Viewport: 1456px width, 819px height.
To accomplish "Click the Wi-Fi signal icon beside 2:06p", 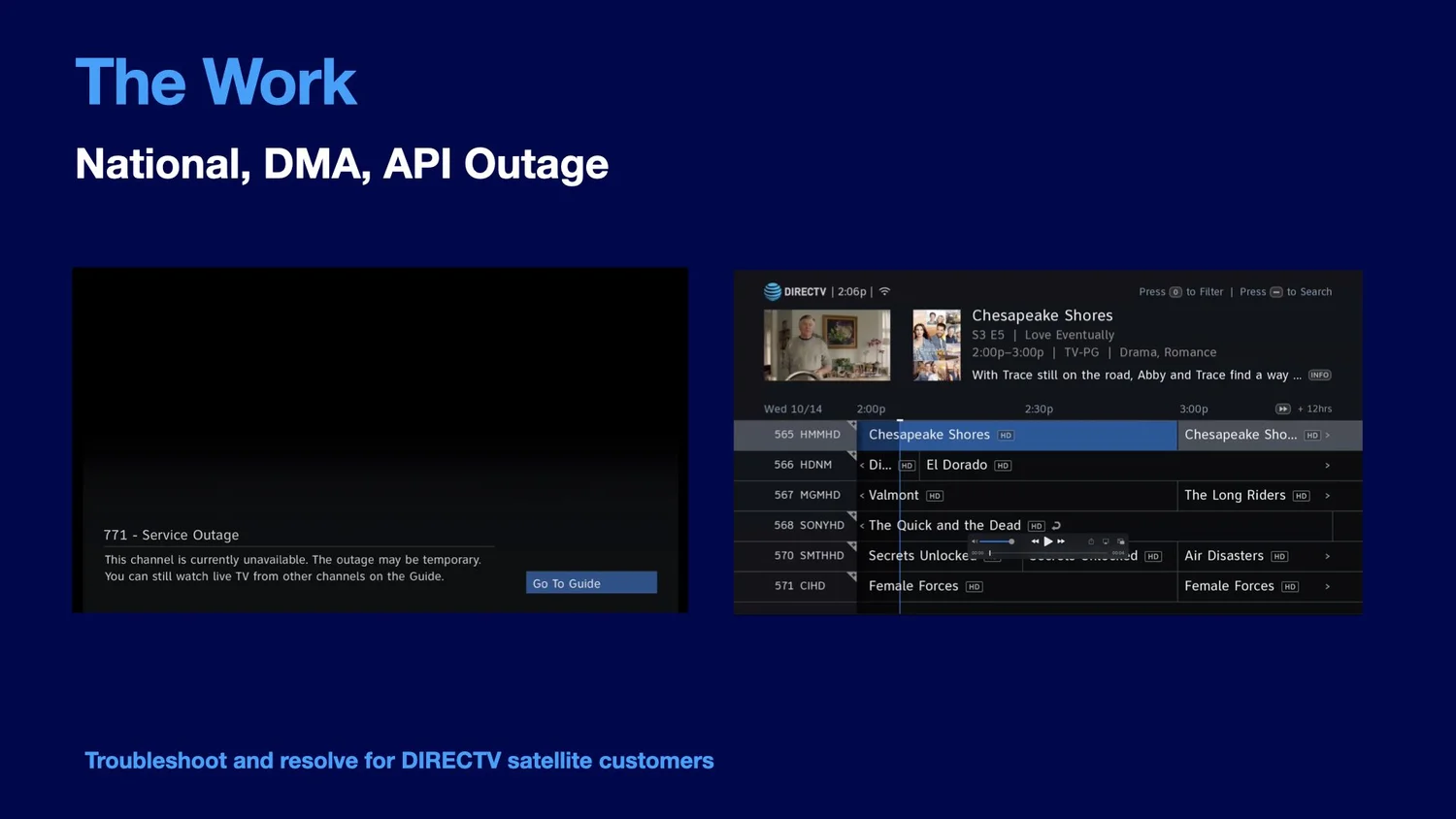I will click(x=884, y=291).
